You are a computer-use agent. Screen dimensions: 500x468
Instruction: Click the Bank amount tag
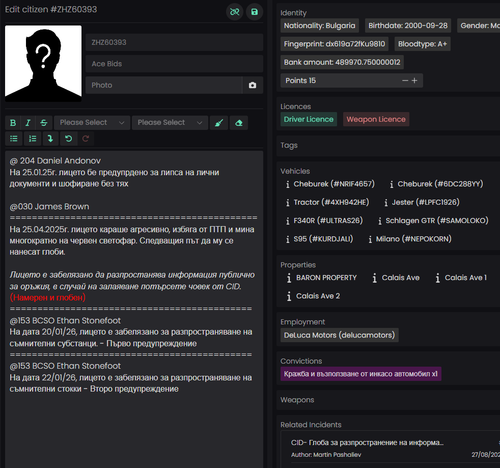[342, 62]
